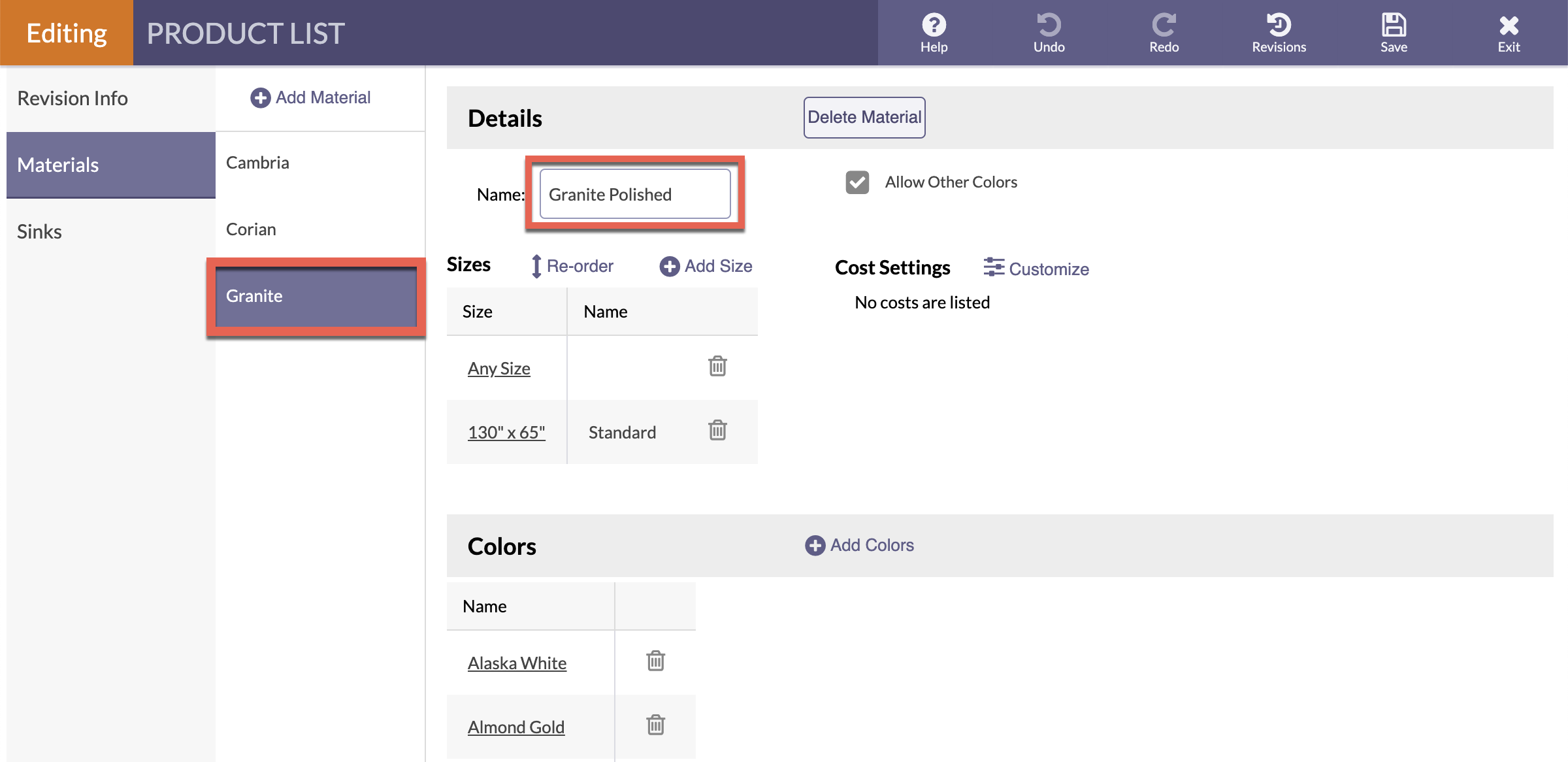Click the Exit X icon
The image size is (1568, 762).
click(1509, 25)
